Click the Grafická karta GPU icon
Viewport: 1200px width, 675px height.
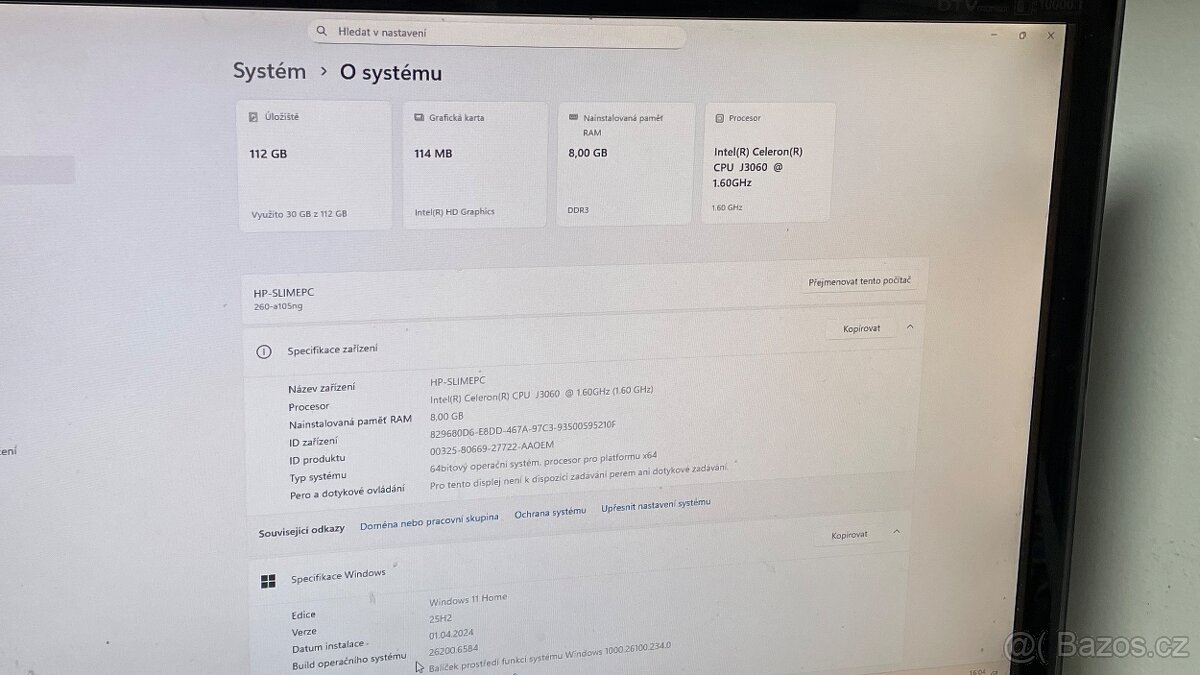click(x=417, y=116)
